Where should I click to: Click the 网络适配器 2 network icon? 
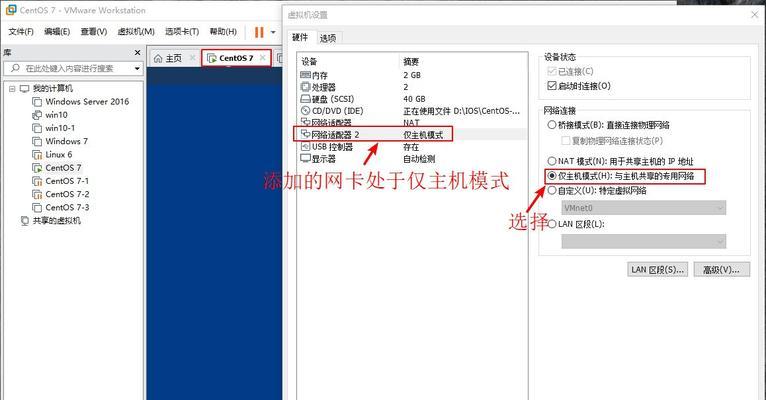click(305, 134)
